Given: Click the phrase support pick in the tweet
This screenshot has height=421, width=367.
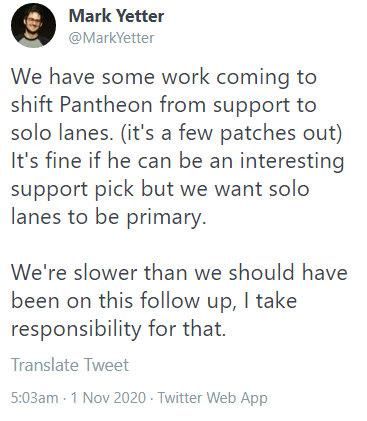Looking at the screenshot, I should (73, 189).
